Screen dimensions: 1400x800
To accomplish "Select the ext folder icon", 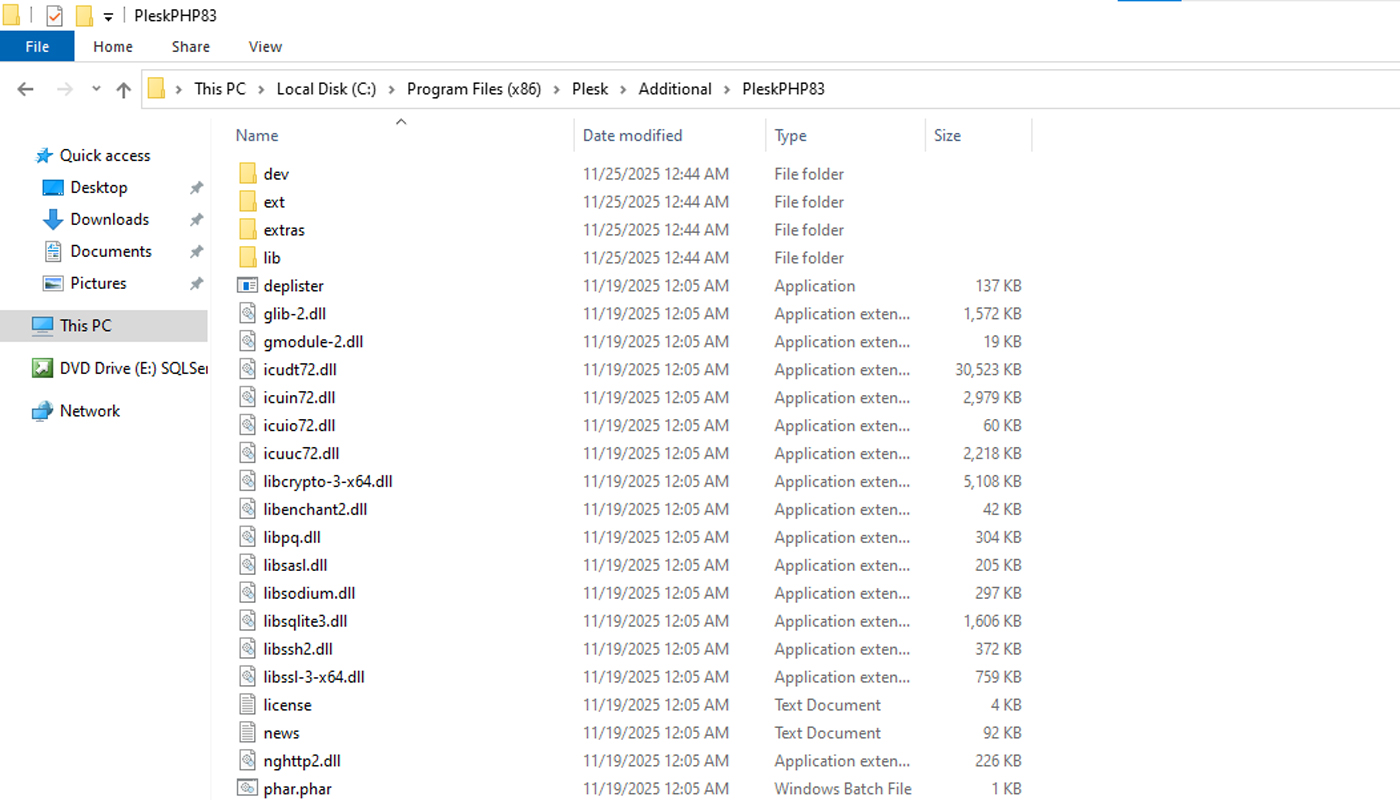I will point(248,202).
